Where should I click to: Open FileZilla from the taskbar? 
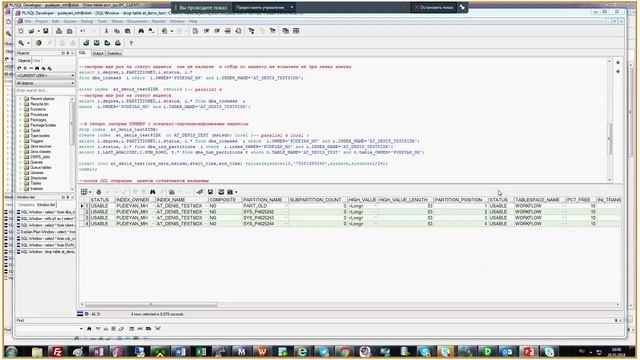[57, 351]
